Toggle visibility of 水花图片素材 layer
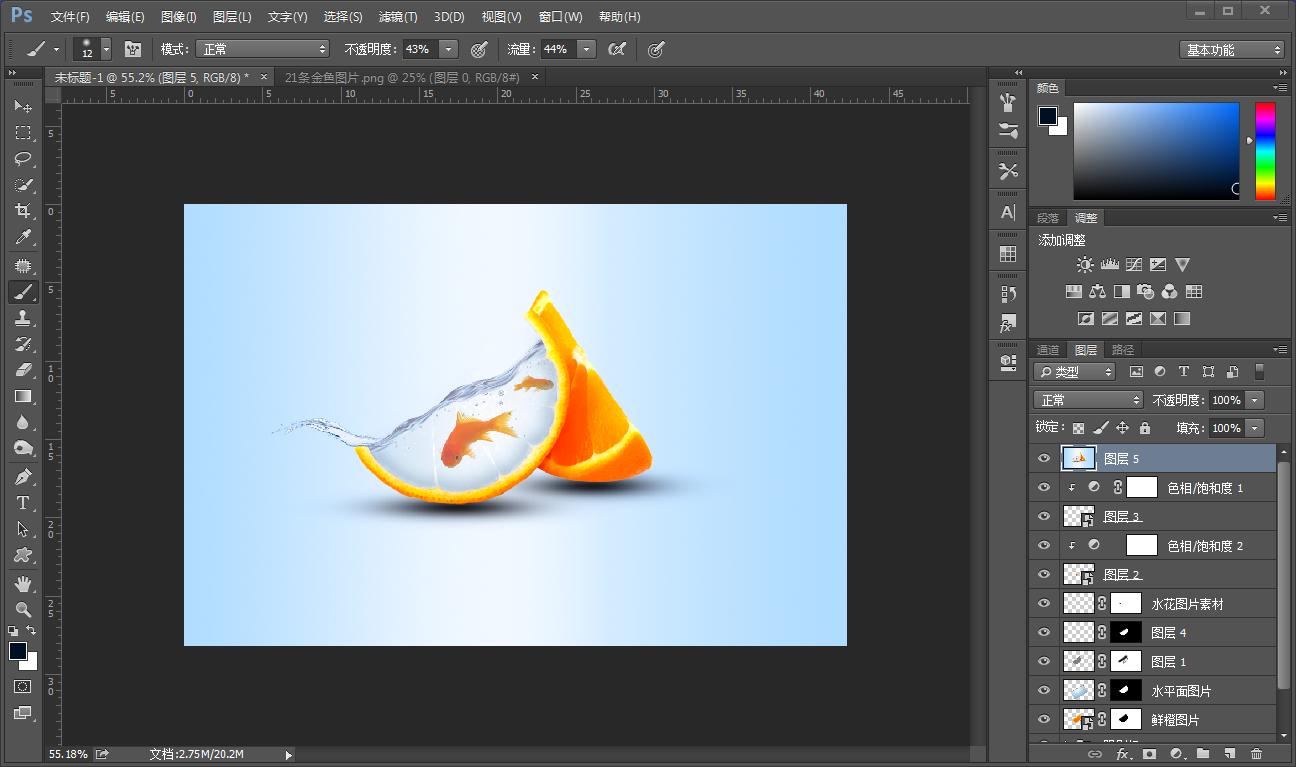Viewport: 1296px width, 767px height. pos(1044,603)
